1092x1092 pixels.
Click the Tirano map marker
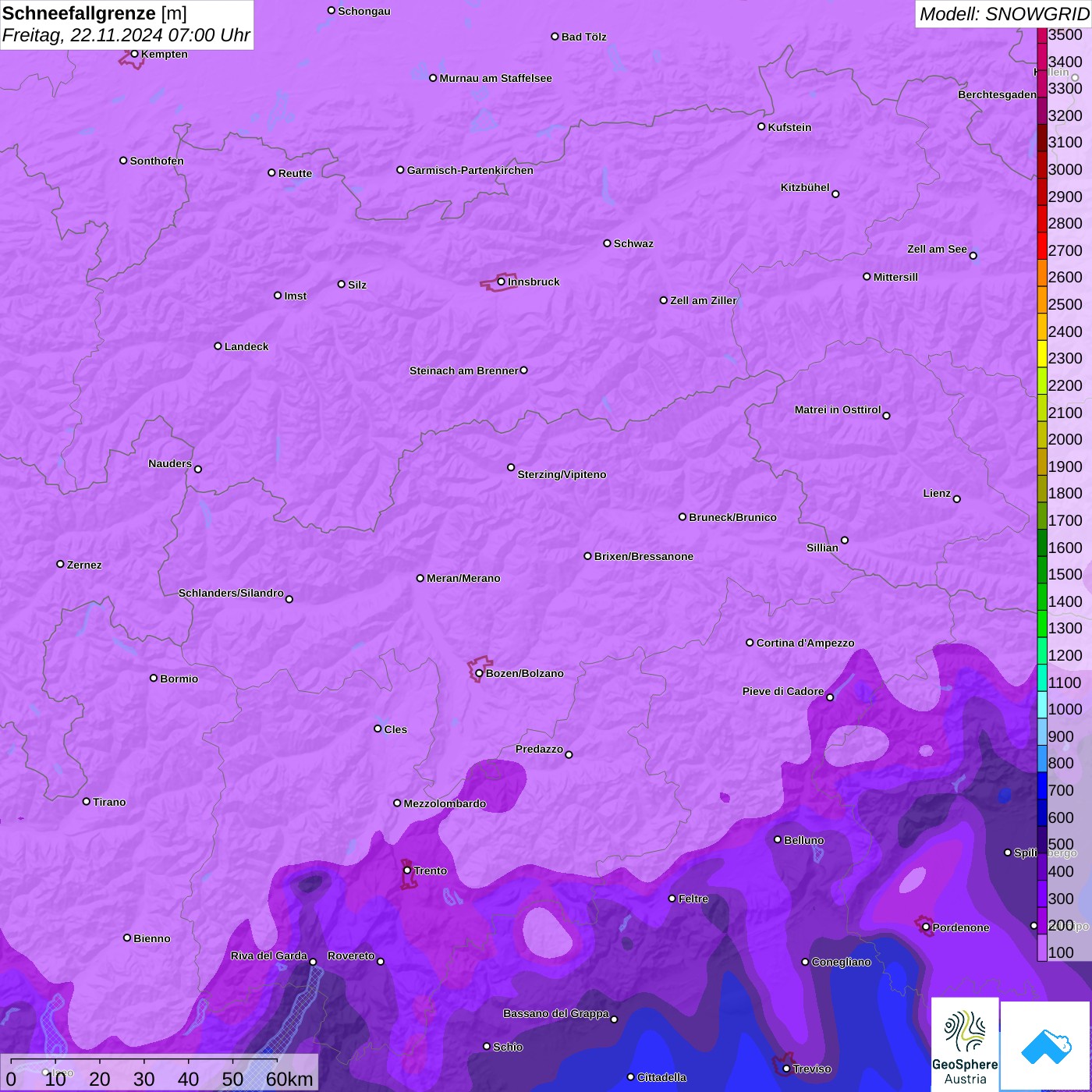(x=87, y=801)
